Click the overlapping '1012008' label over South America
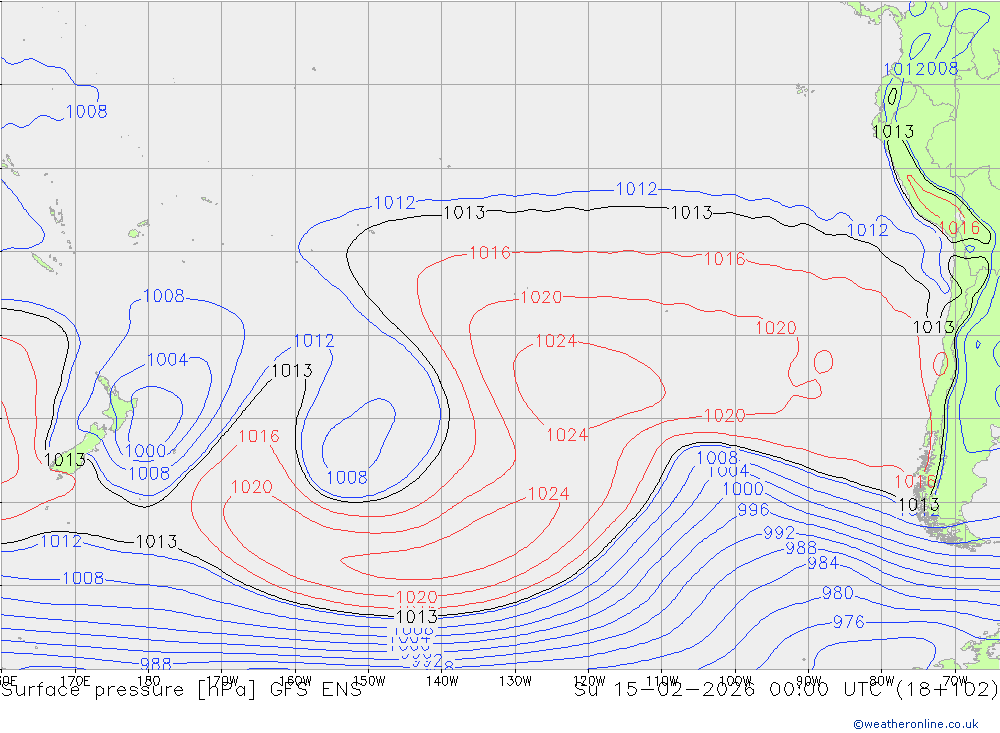This screenshot has width=1000, height=733. (920, 69)
